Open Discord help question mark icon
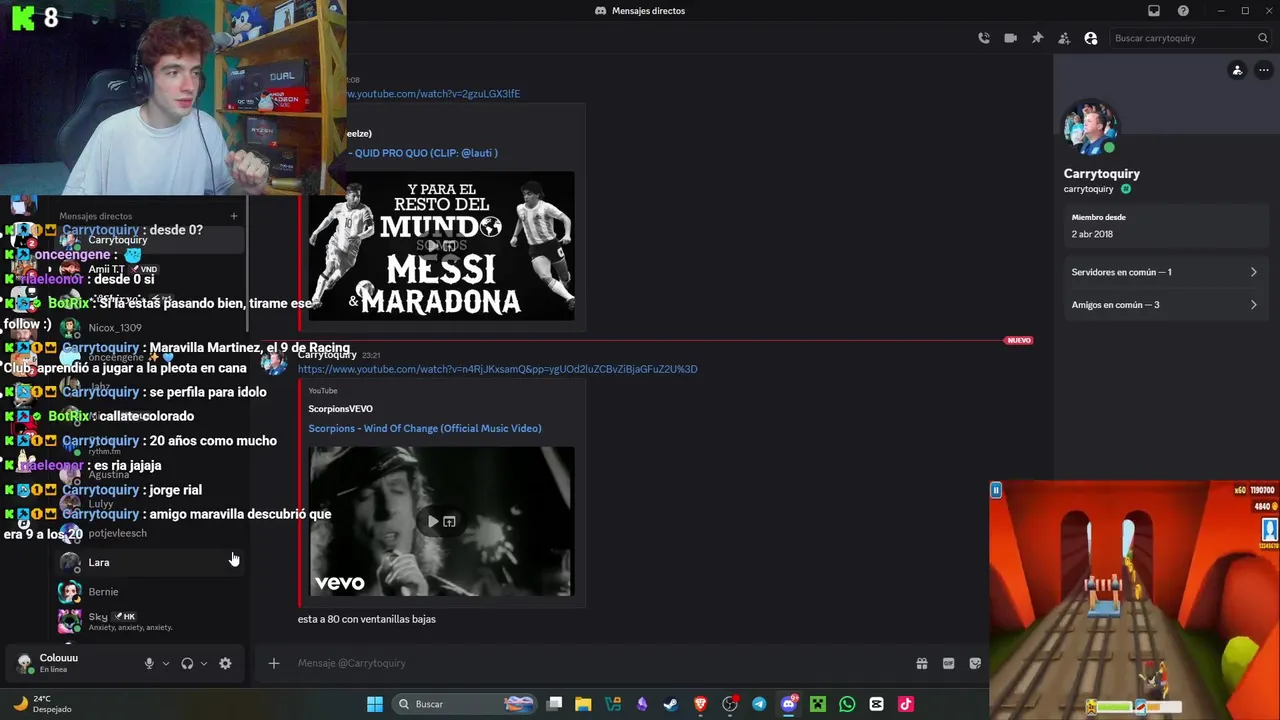Viewport: 1280px width, 720px height. (1183, 11)
